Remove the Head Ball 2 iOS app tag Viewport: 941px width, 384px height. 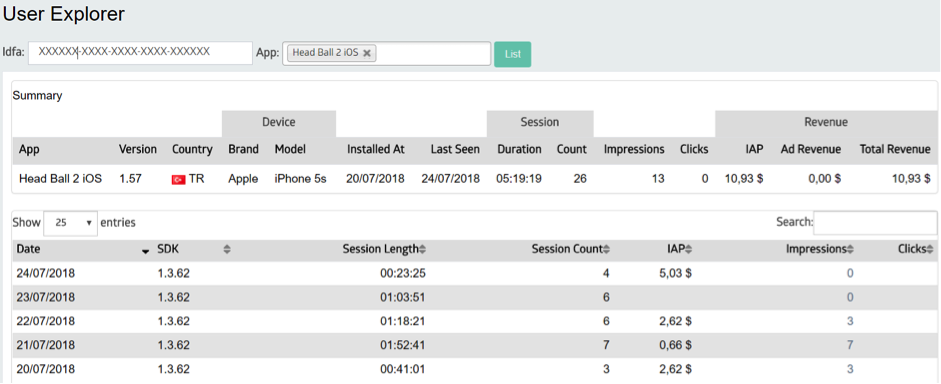tap(367, 53)
